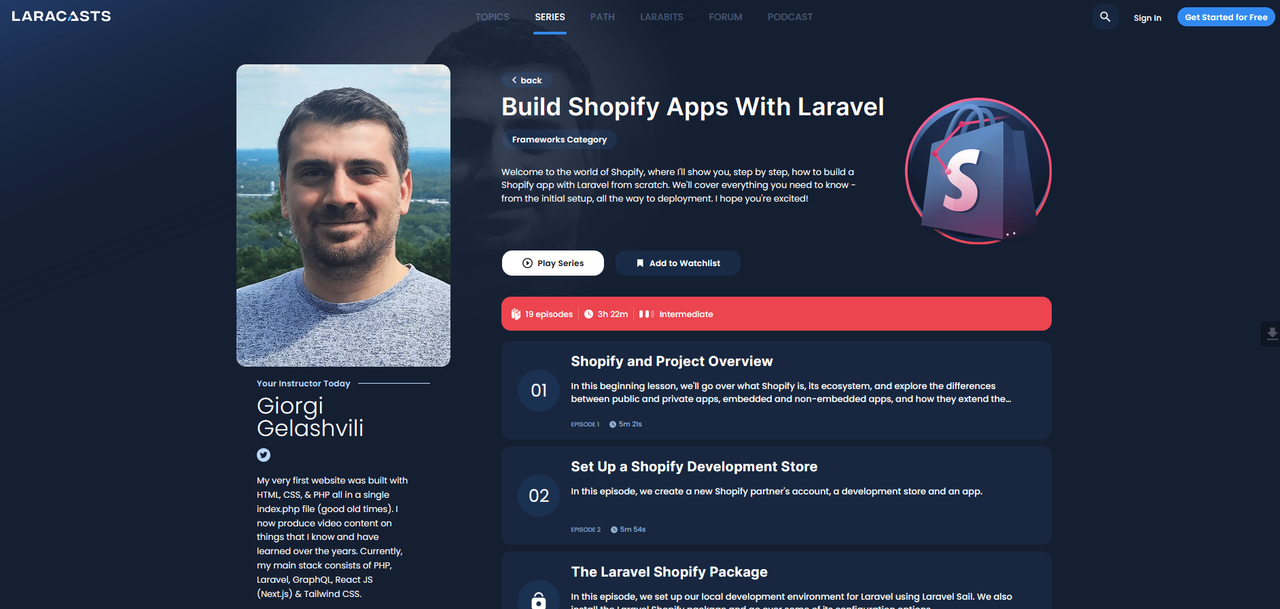Viewport: 1280px width, 609px height.
Task: Click Get Started for Free button
Action: (1226, 17)
